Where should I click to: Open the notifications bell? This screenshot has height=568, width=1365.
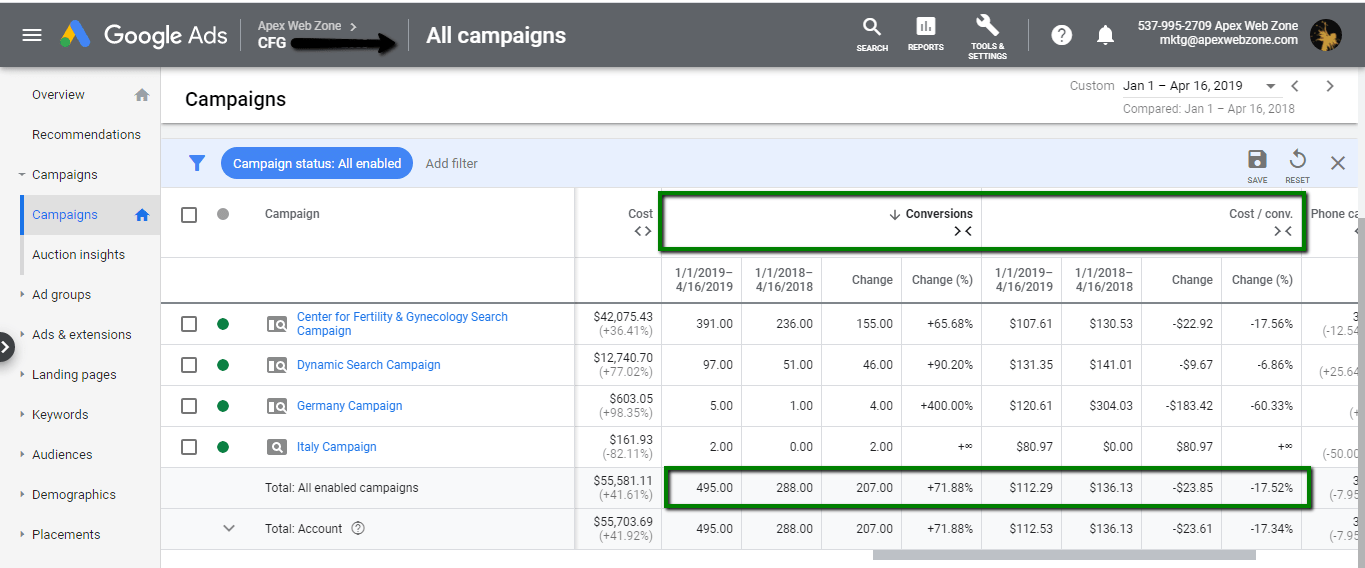(x=1105, y=35)
